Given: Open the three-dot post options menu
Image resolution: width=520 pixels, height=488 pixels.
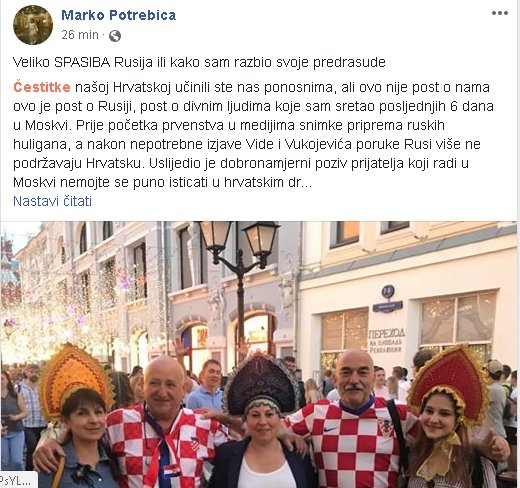Looking at the screenshot, I should click(500, 13).
